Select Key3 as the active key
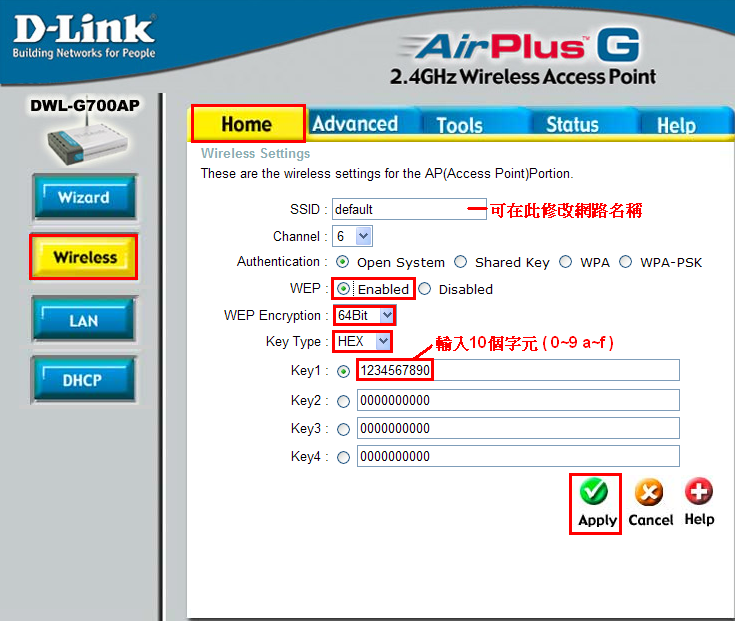Viewport: 735px width, 621px height. click(x=344, y=430)
